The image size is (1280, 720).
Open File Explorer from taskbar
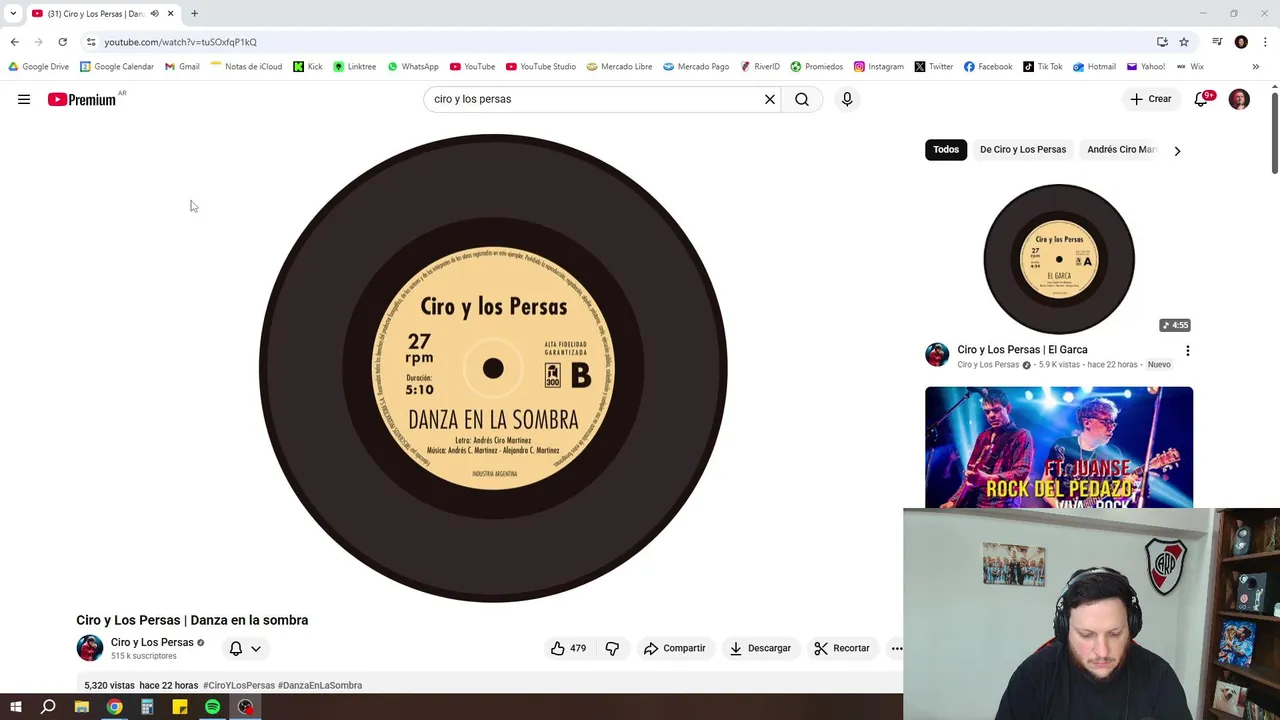(82, 707)
